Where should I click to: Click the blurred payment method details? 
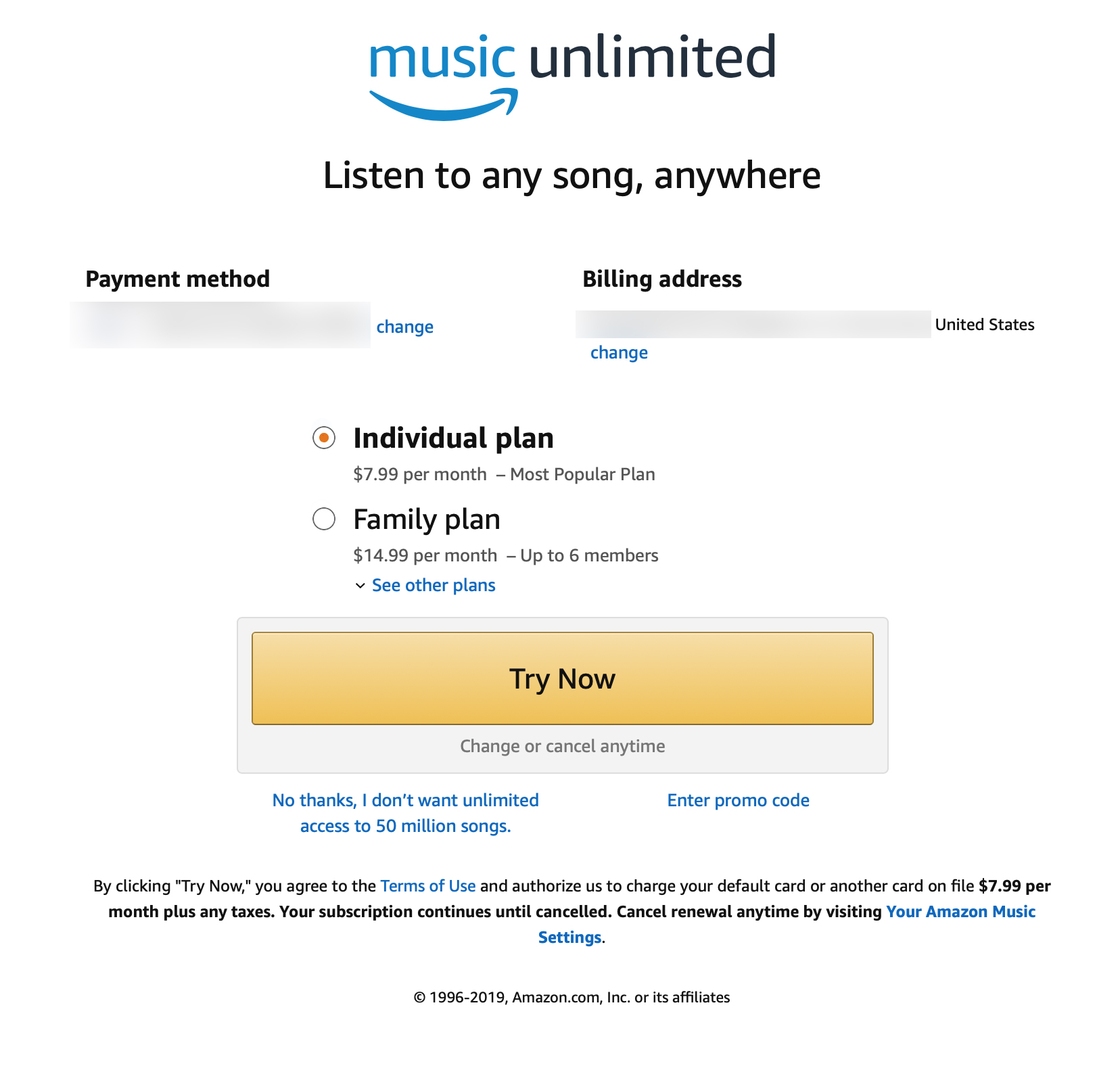click(220, 325)
